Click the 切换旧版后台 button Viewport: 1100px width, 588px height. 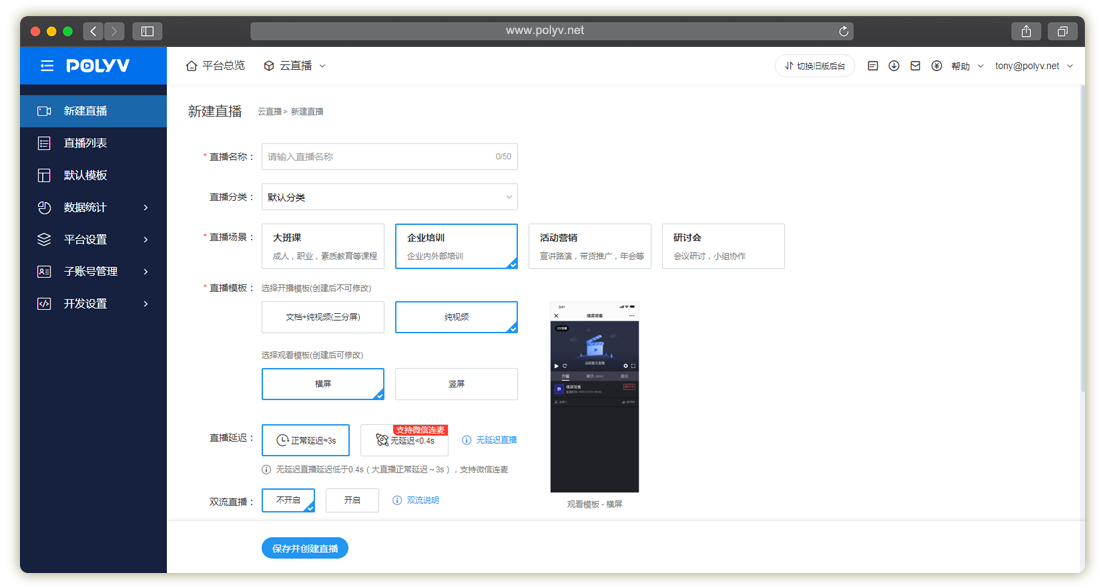click(814, 66)
